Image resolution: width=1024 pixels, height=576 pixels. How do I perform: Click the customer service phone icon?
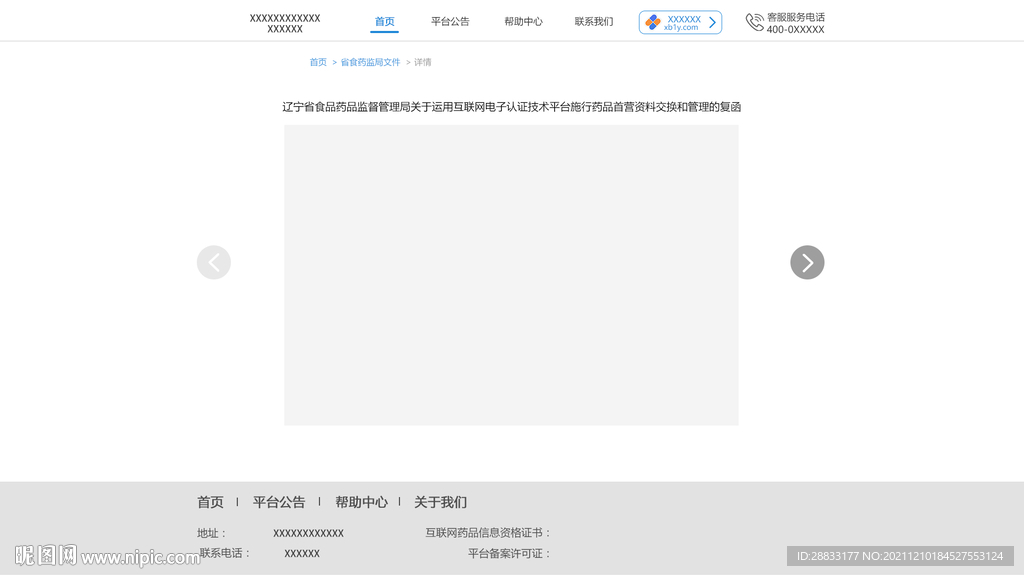coord(754,22)
